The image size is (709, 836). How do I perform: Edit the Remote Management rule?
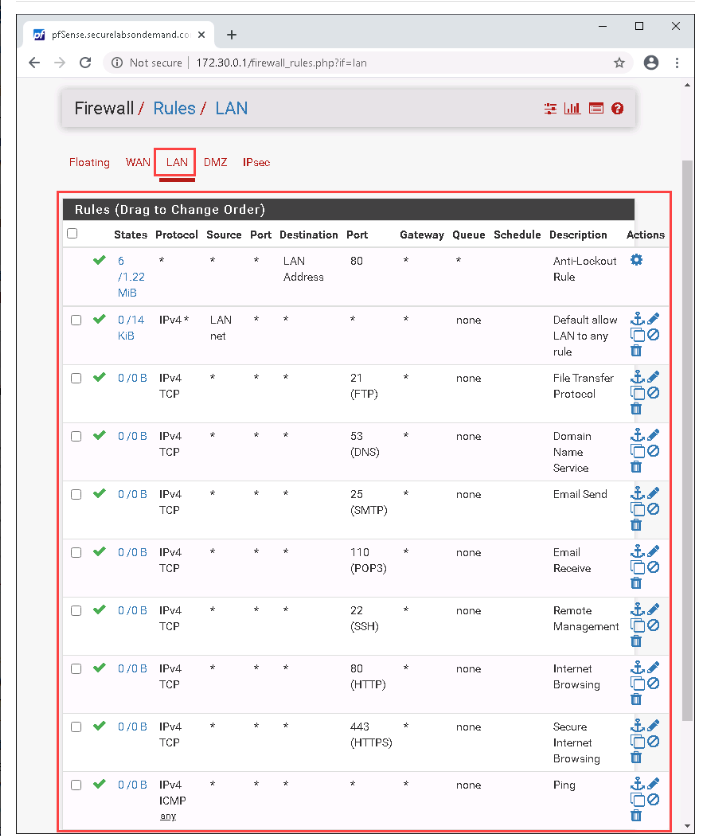(x=653, y=609)
